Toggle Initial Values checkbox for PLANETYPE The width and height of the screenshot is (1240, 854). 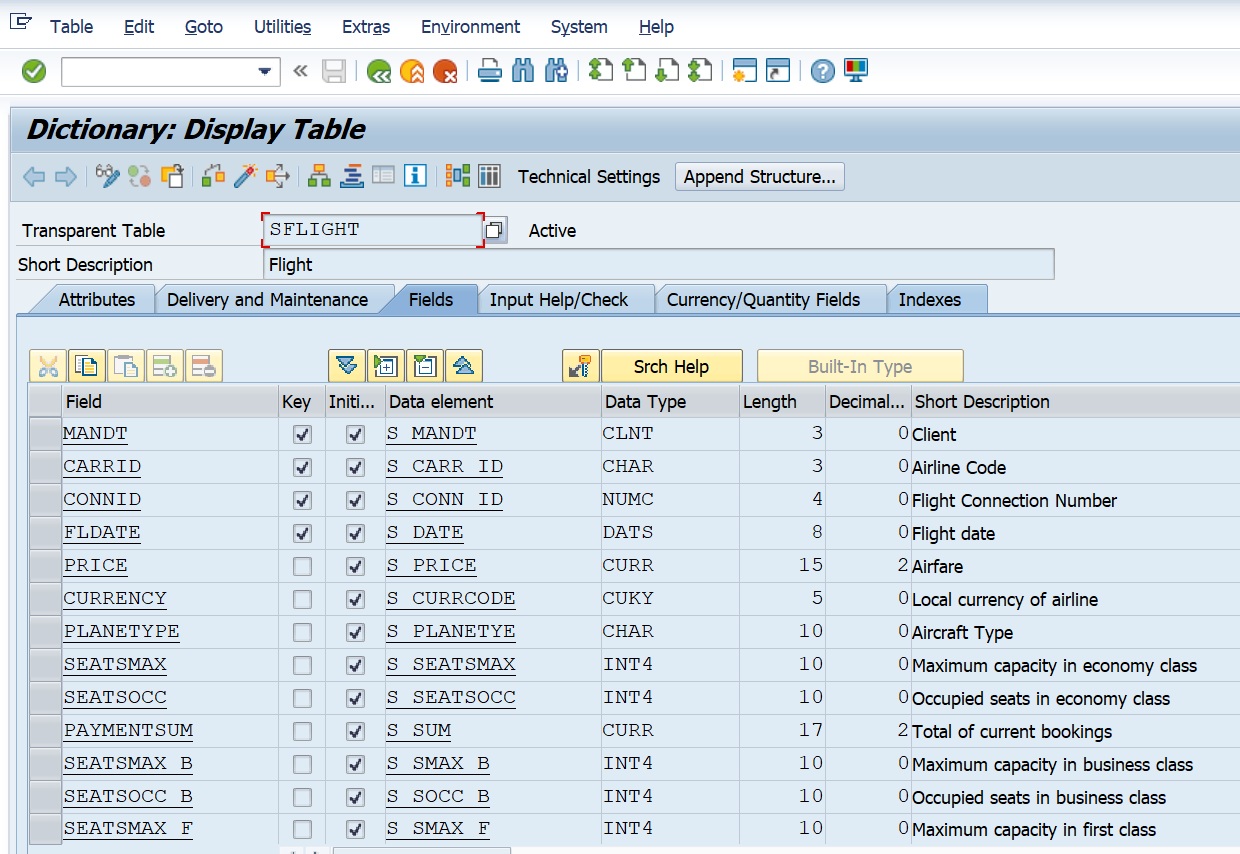coord(355,633)
